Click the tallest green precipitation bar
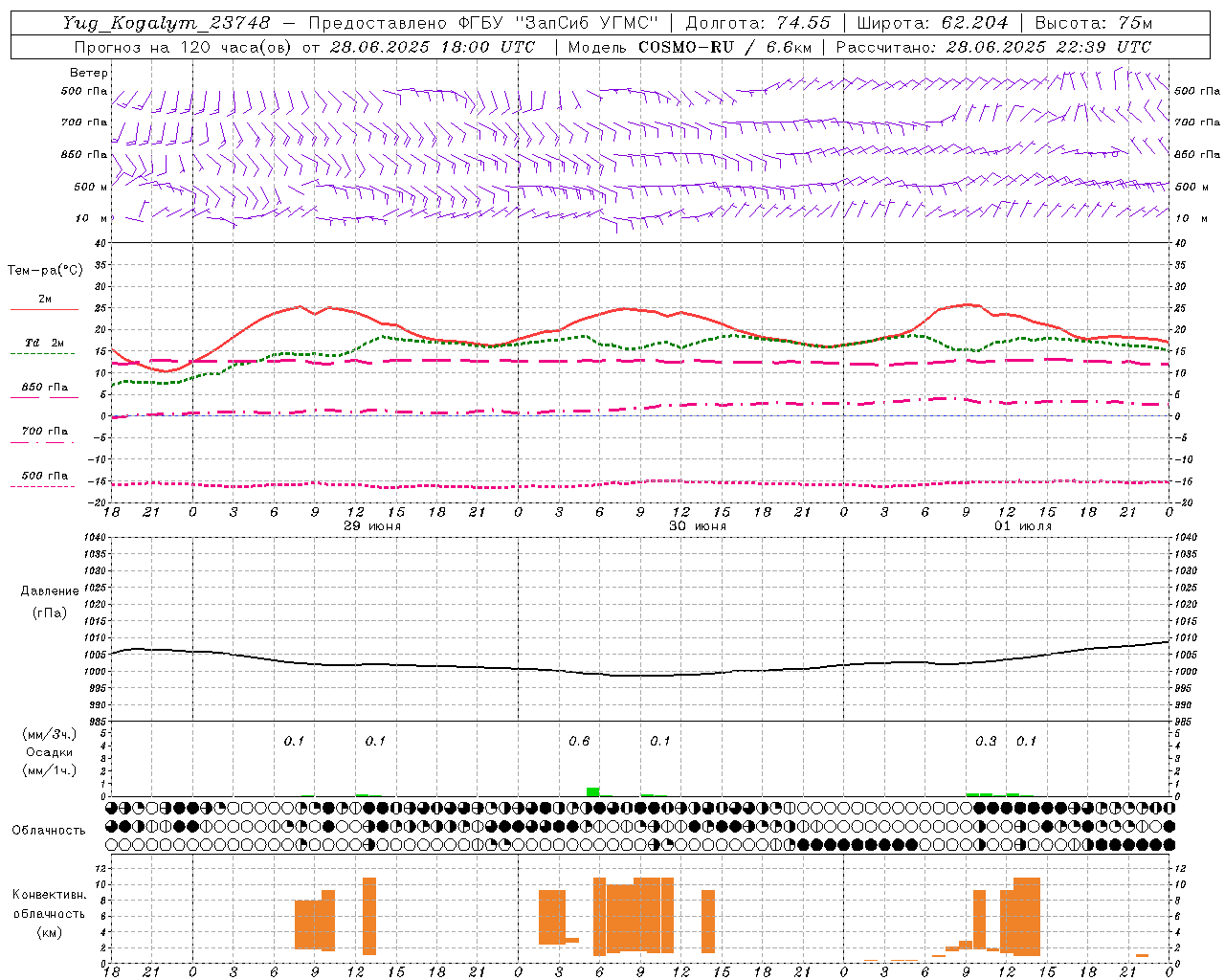 pyautogui.click(x=593, y=791)
